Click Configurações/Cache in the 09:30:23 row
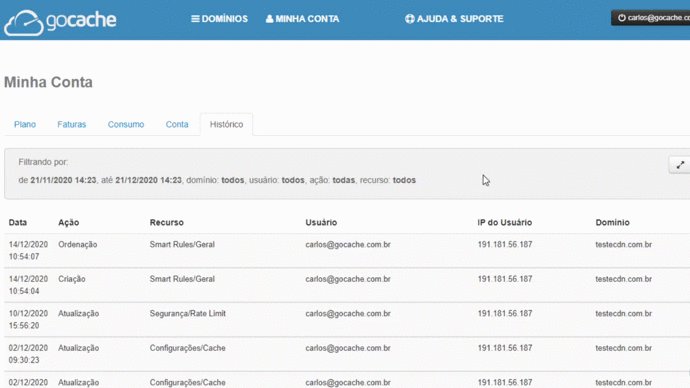The width and height of the screenshot is (690, 388). (187, 348)
